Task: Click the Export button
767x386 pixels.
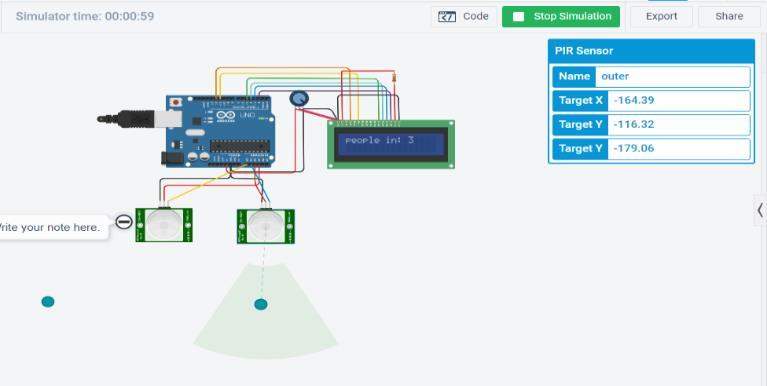Action: click(661, 17)
